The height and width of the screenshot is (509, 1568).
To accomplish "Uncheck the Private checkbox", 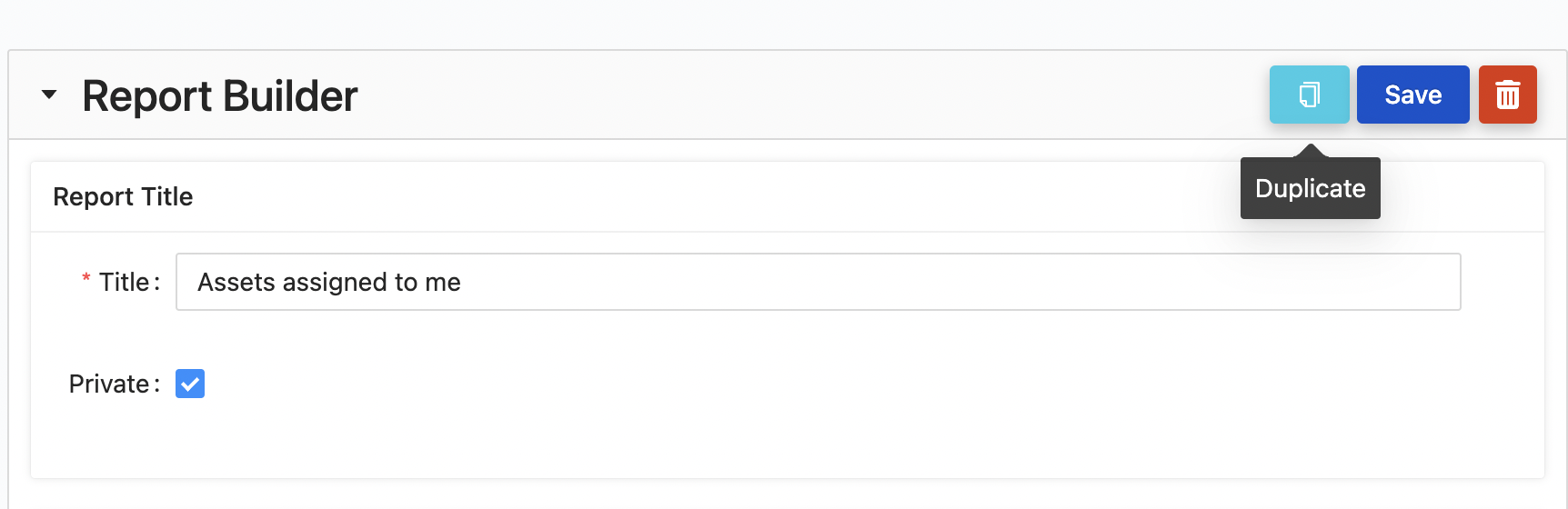I will (x=190, y=384).
